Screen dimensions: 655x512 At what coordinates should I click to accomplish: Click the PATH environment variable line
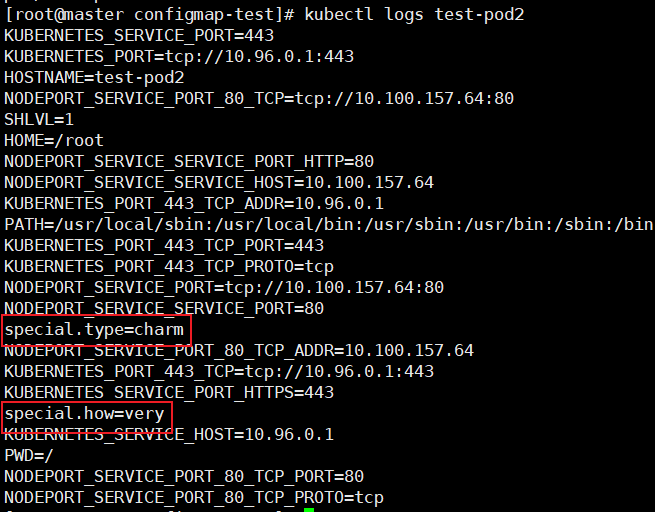click(x=328, y=224)
